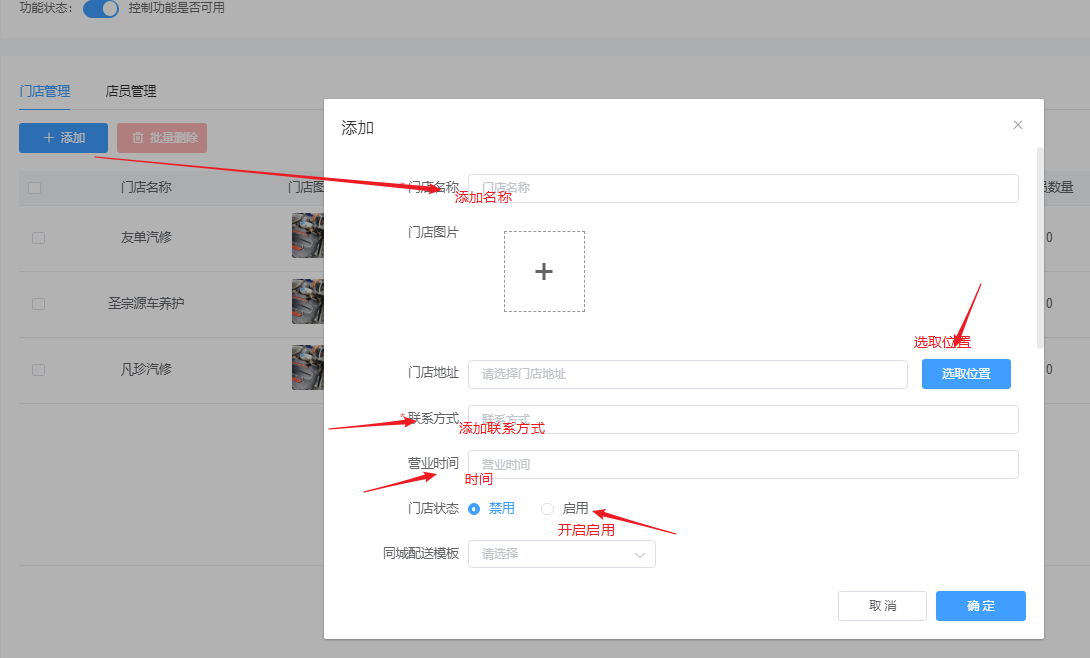Image resolution: width=1090 pixels, height=658 pixels.
Task: Check the checkbox next to 友单汽修
Action: pos(38,237)
